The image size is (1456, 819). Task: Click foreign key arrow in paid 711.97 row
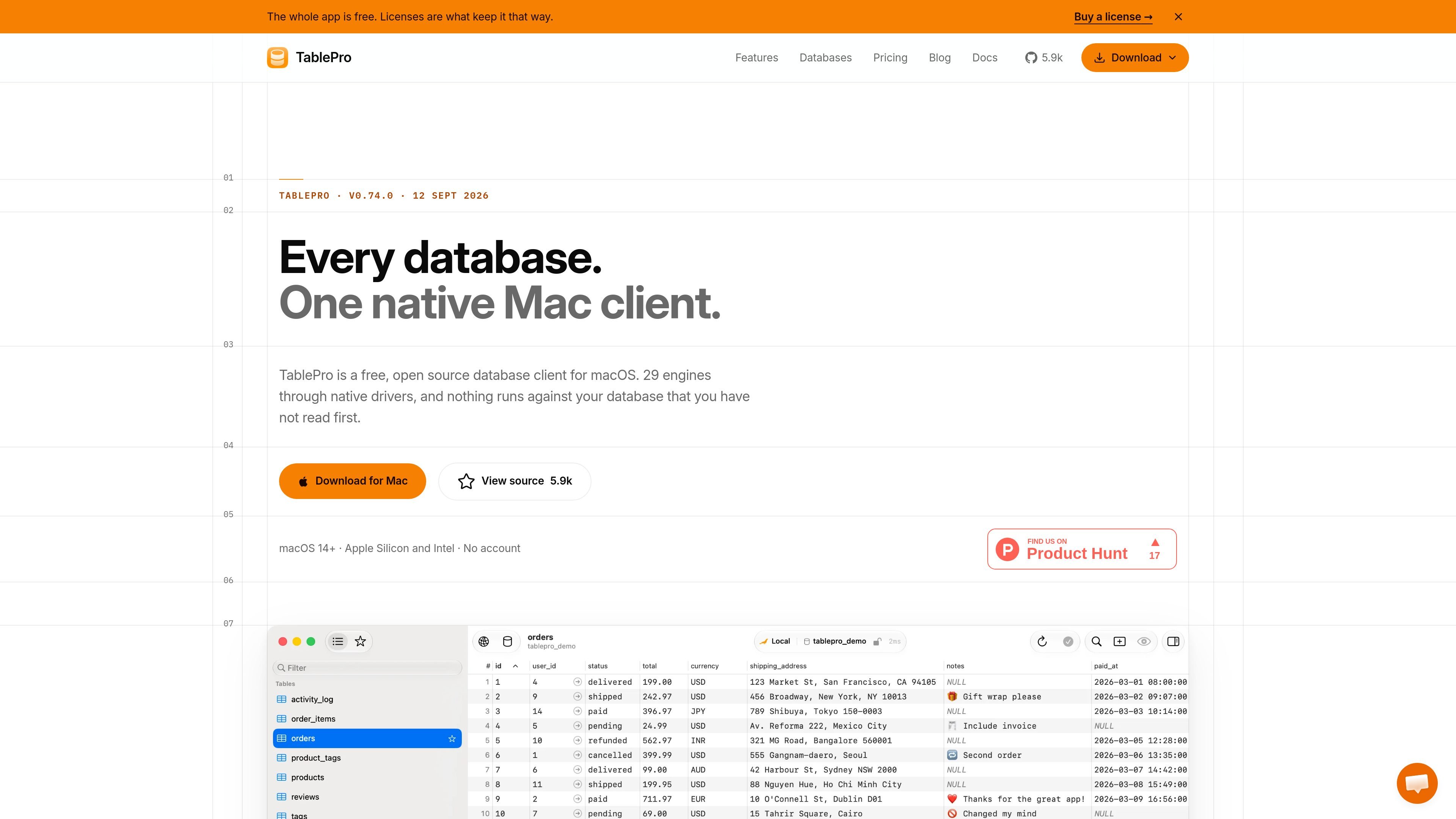(577, 799)
